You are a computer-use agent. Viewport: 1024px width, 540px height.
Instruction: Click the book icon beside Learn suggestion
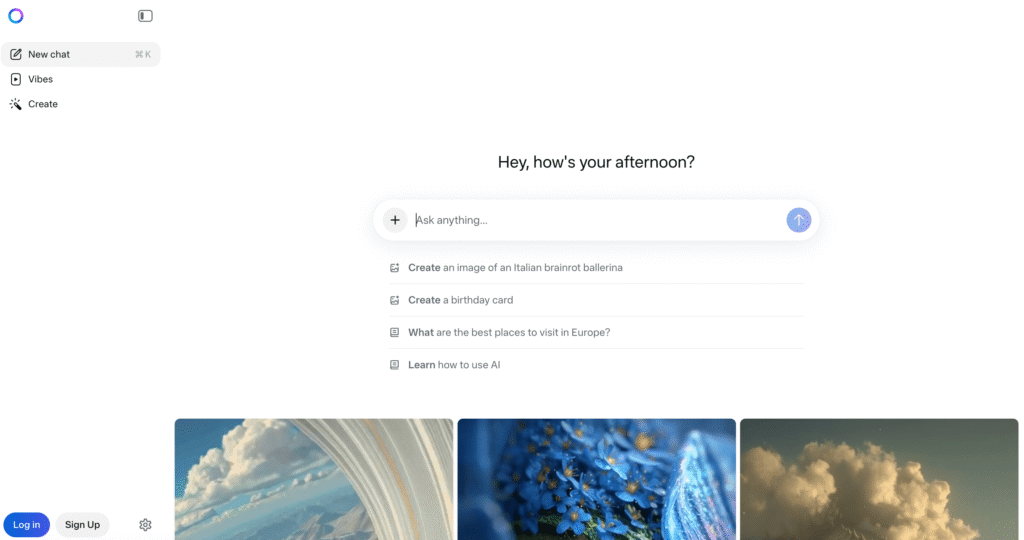pyautogui.click(x=395, y=365)
